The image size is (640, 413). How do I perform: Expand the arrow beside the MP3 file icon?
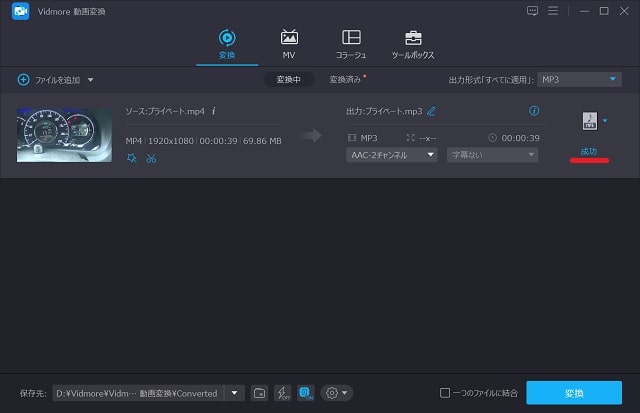(x=605, y=121)
